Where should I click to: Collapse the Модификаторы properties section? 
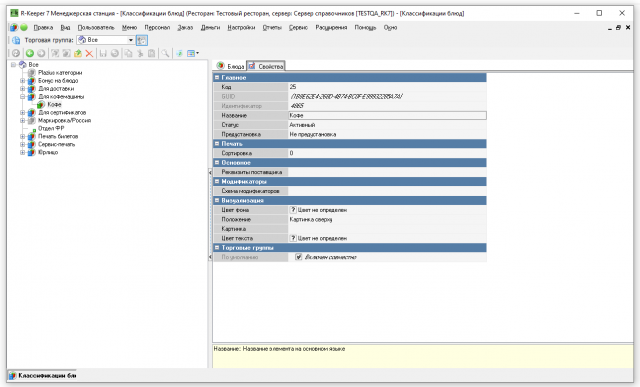[217, 181]
